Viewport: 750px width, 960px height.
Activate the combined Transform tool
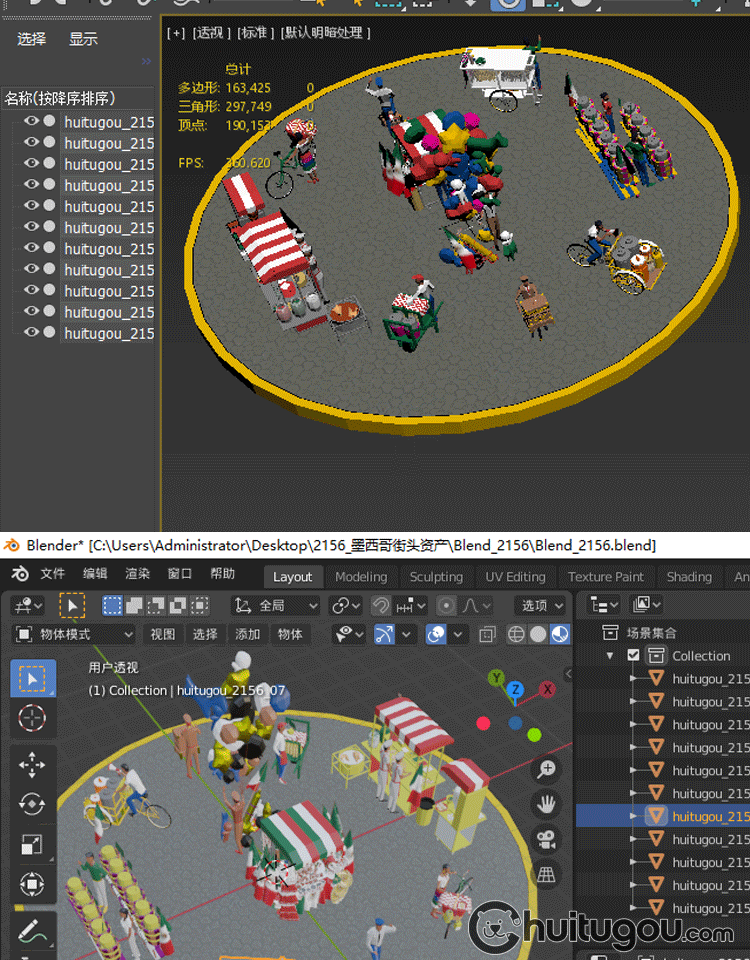click(x=33, y=883)
